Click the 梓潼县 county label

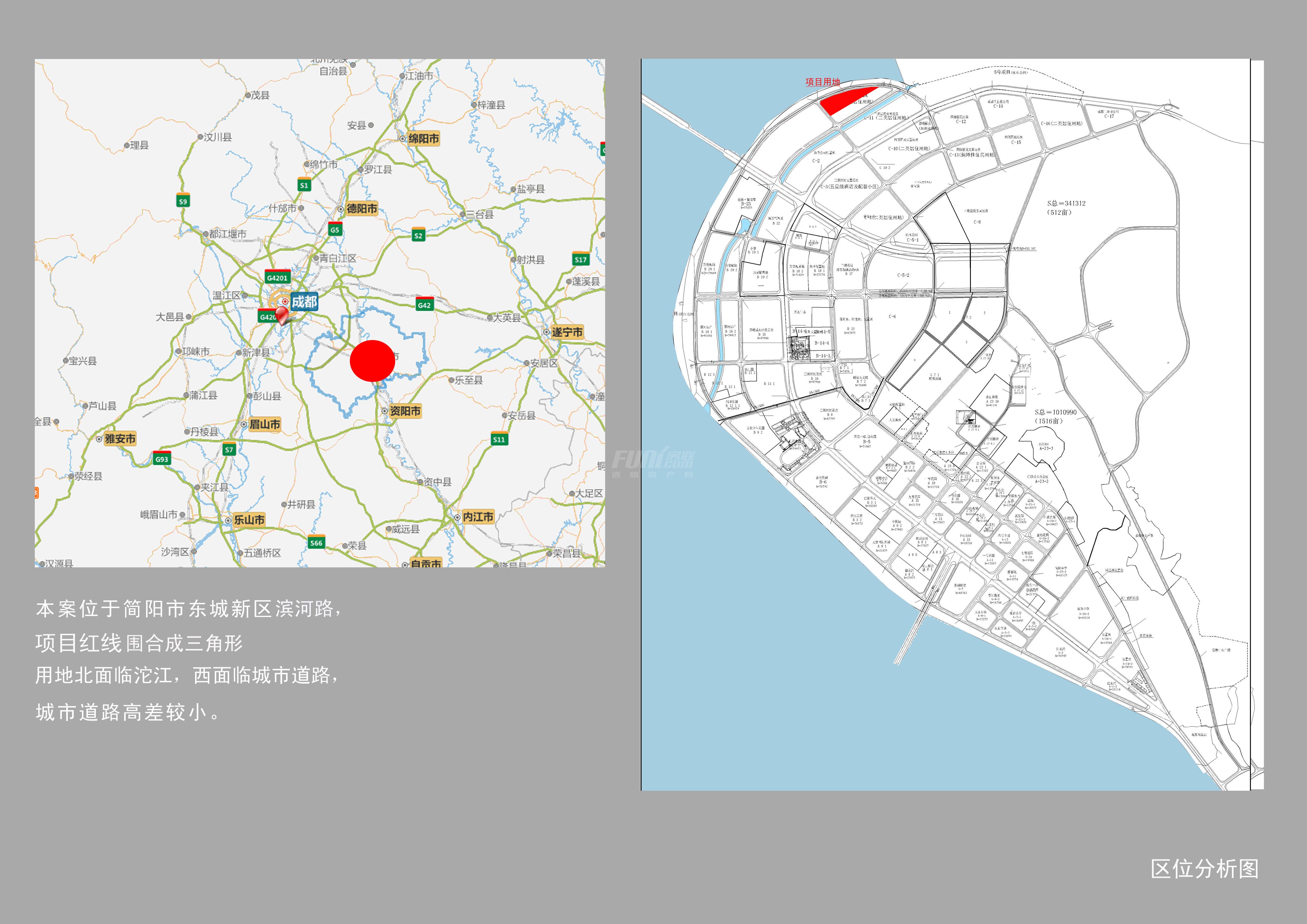(491, 105)
